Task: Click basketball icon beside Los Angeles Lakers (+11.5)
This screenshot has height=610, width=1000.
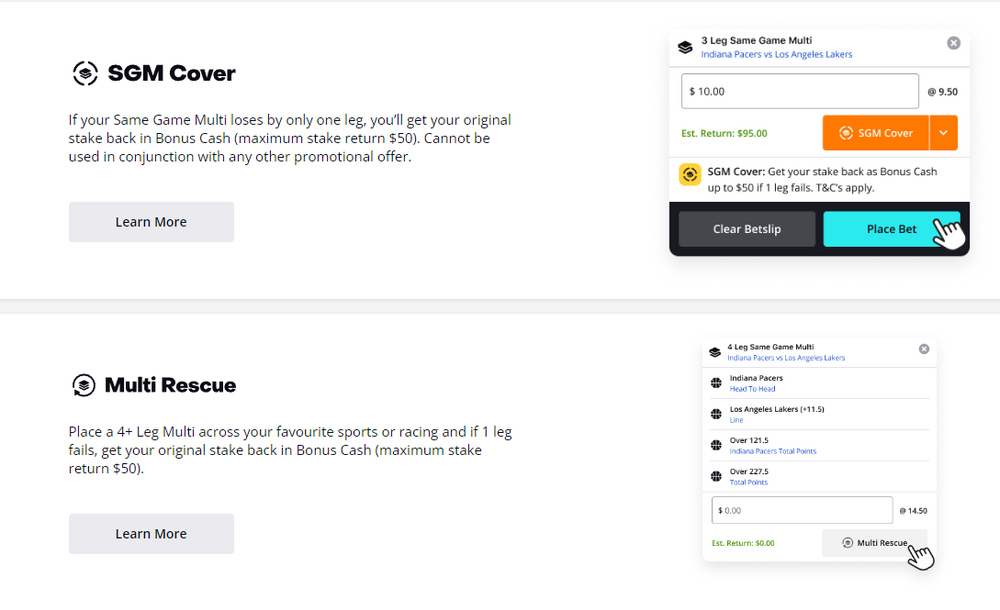Action: click(715, 414)
